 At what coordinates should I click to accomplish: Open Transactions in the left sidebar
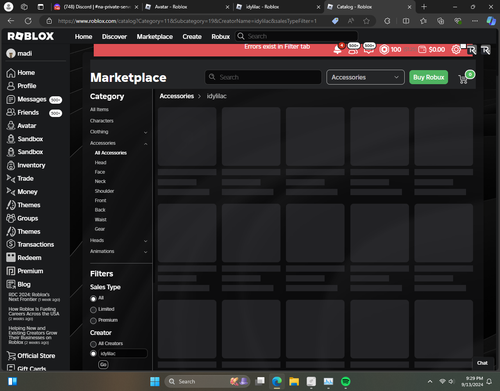[30, 244]
